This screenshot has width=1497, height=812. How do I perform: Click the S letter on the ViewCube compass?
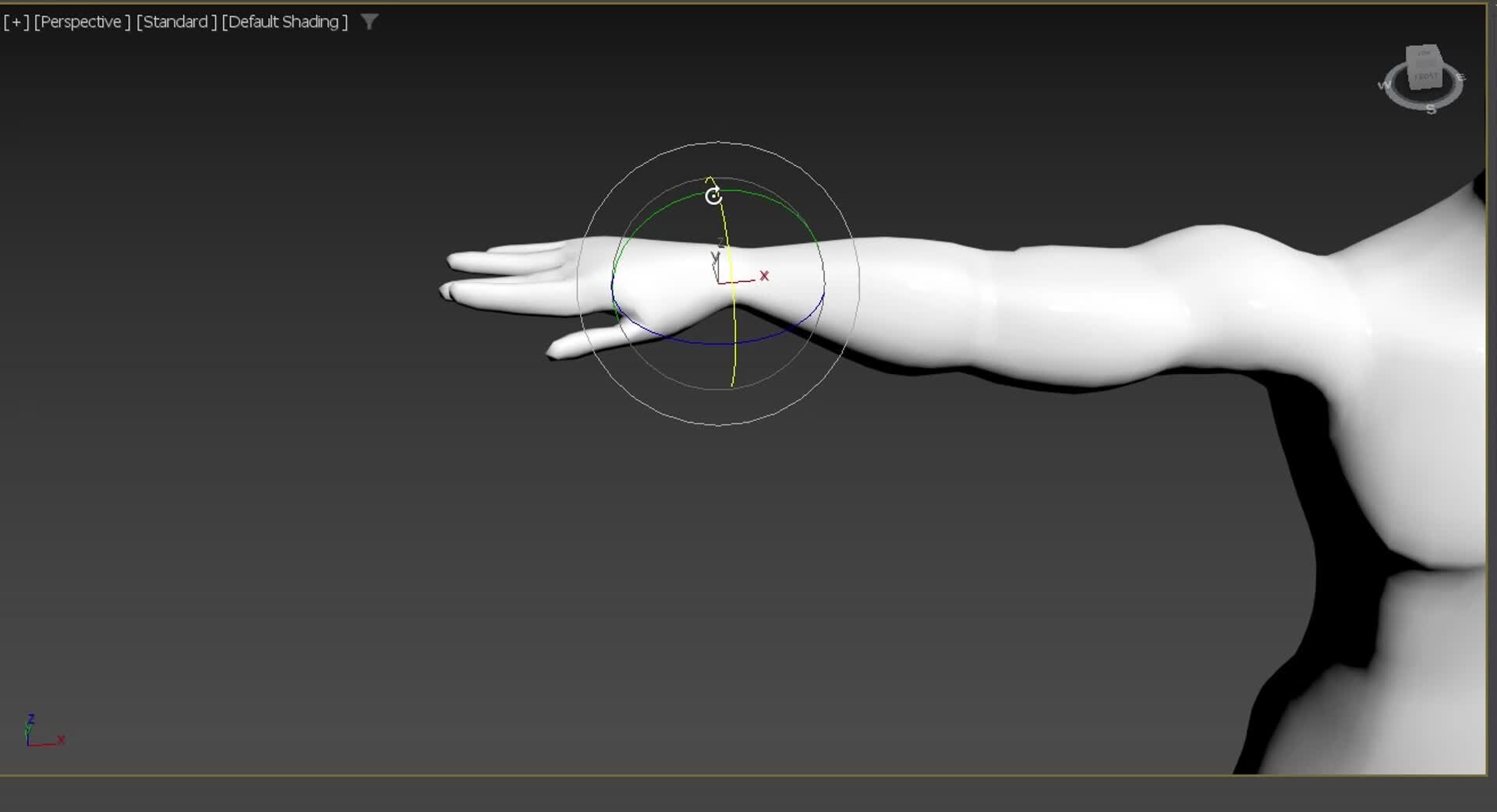[x=1432, y=109]
